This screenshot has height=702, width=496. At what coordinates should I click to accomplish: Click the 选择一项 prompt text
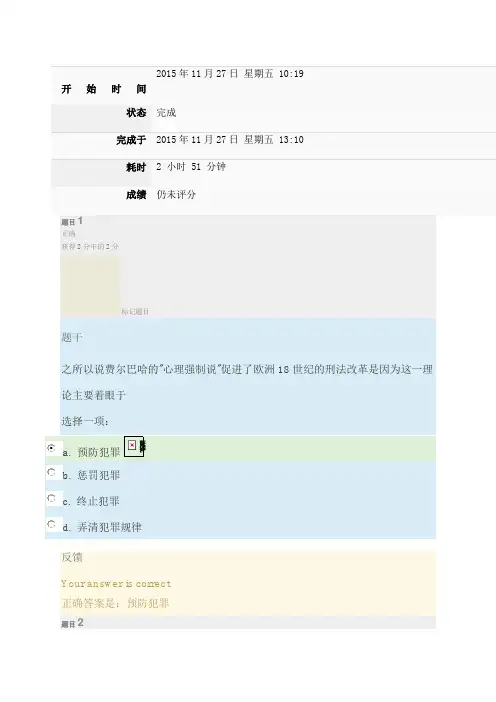pyautogui.click(x=86, y=421)
